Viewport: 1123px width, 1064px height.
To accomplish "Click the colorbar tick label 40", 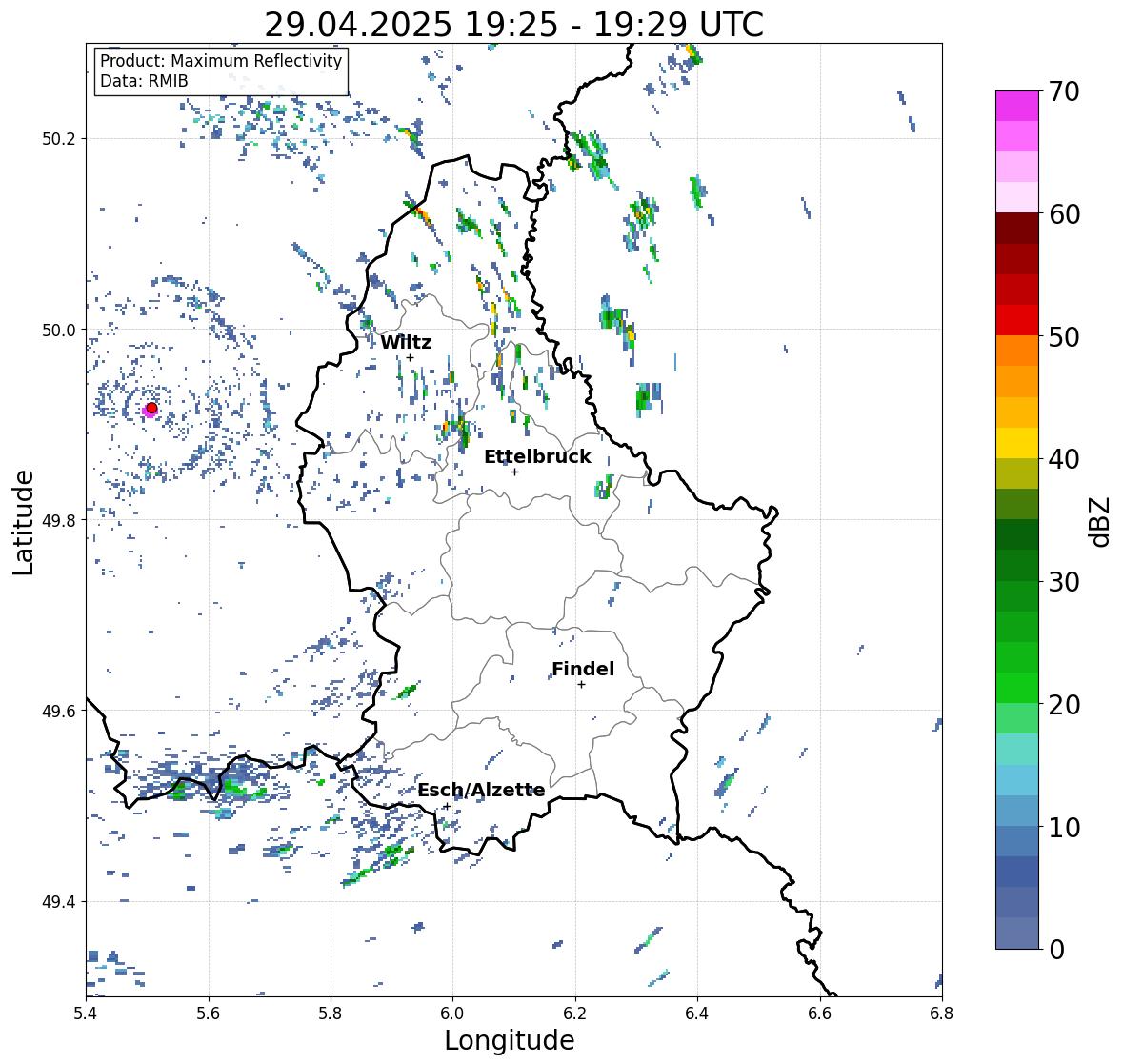I will point(1064,459).
